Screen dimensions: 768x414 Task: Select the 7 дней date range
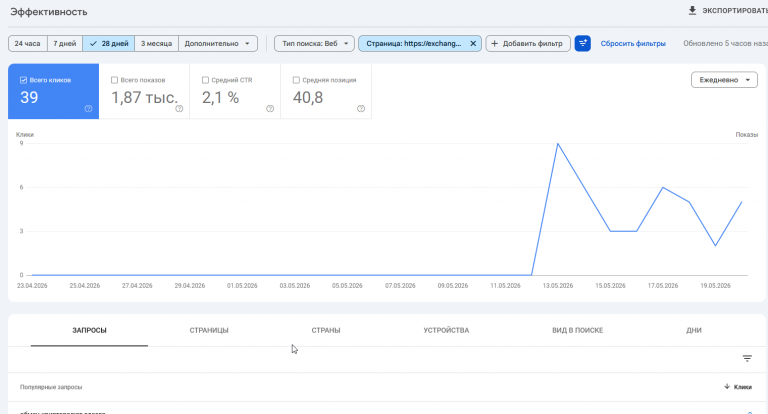click(65, 44)
